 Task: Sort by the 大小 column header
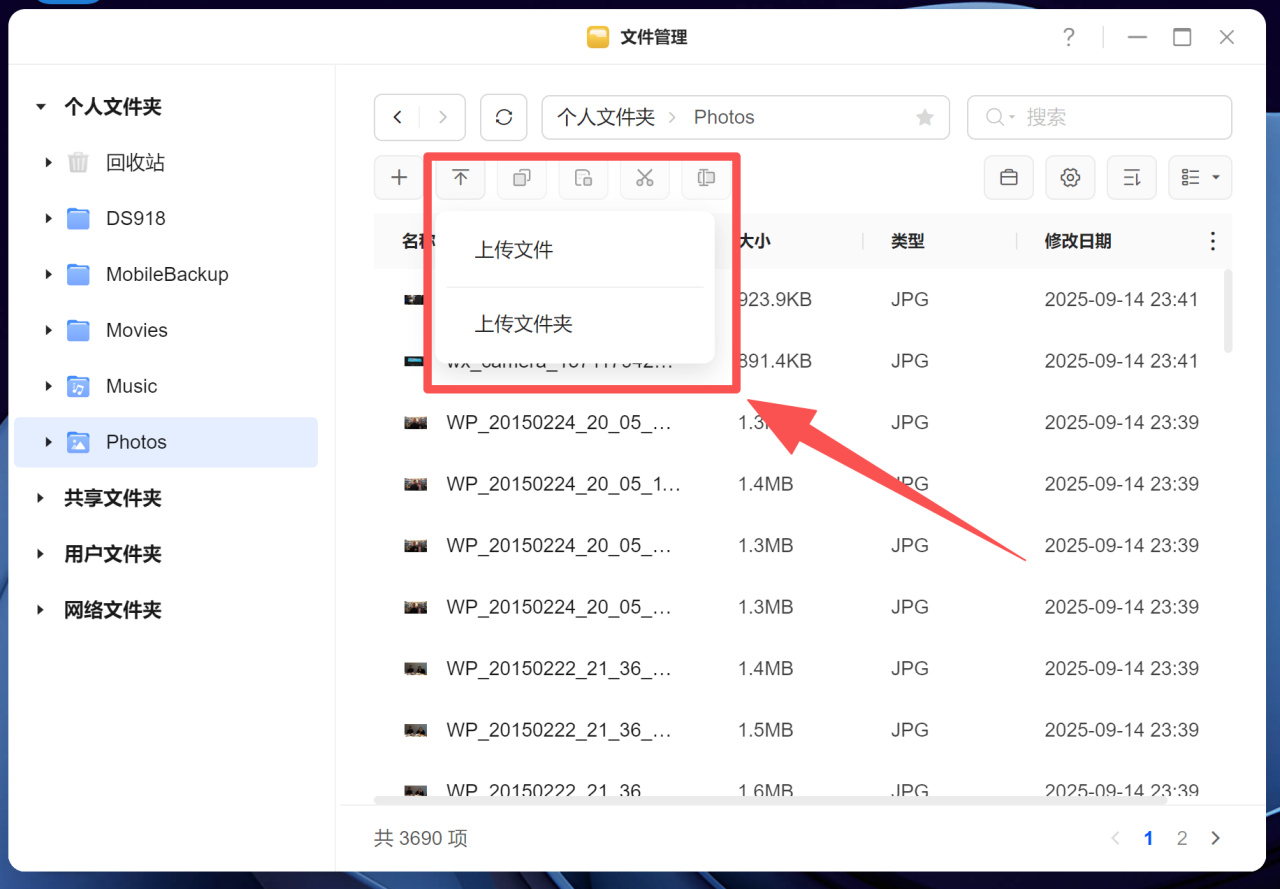[755, 241]
